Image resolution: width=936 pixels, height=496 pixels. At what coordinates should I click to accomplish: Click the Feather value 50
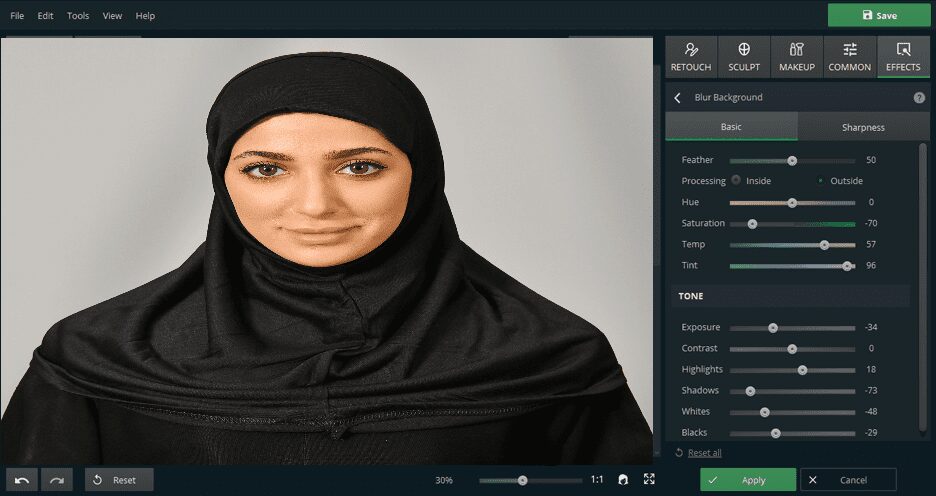click(x=871, y=160)
